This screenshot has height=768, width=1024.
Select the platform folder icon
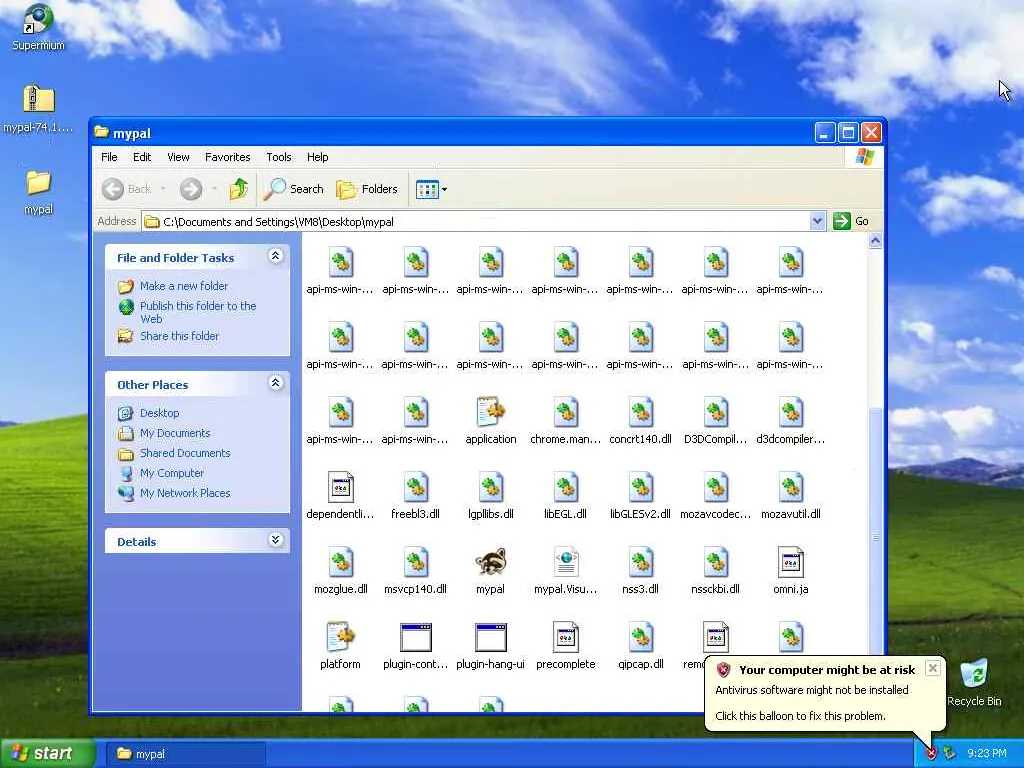coord(340,637)
